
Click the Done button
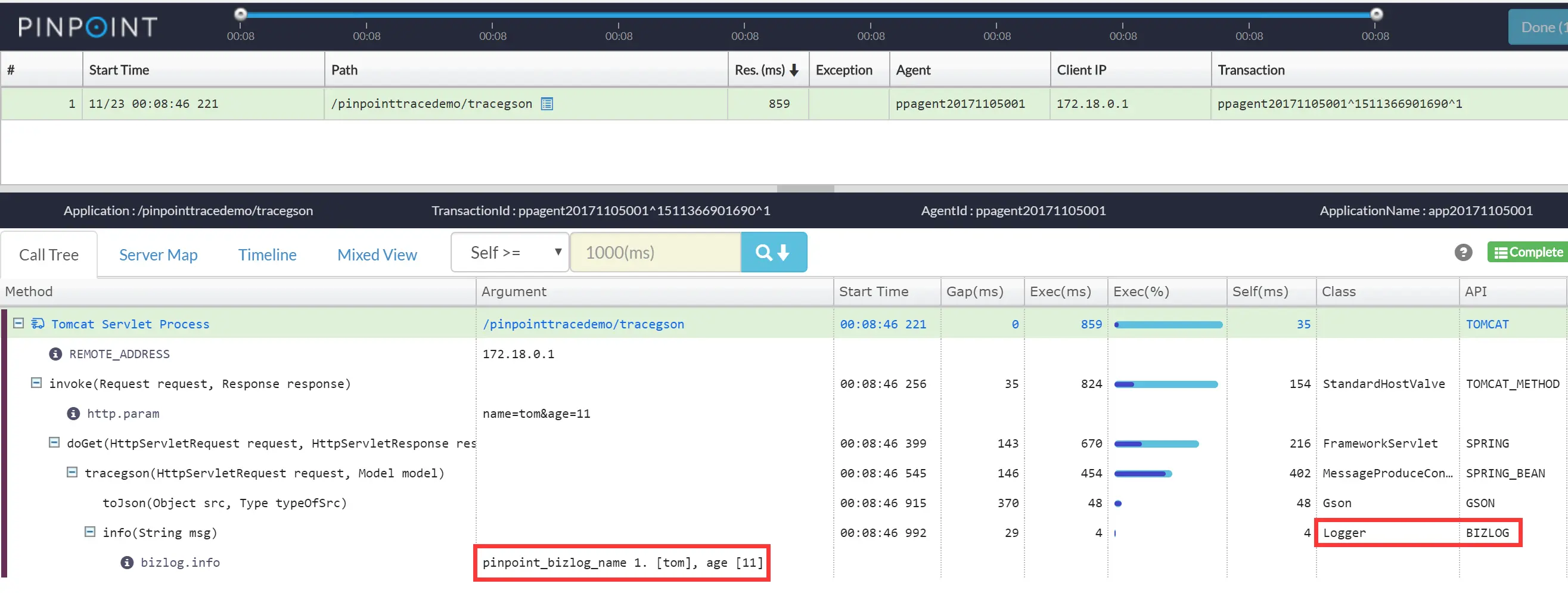coord(1538,27)
